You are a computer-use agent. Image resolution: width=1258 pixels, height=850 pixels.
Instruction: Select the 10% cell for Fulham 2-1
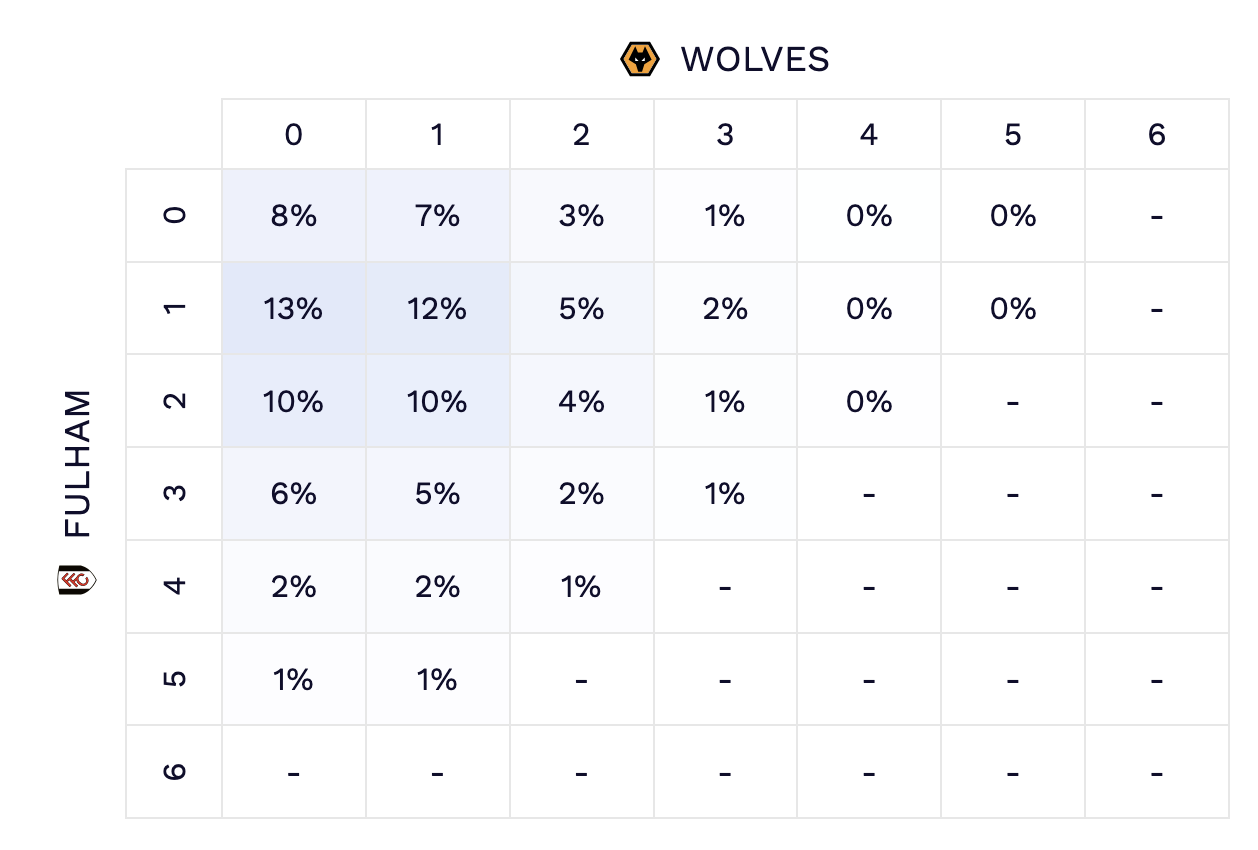click(438, 402)
